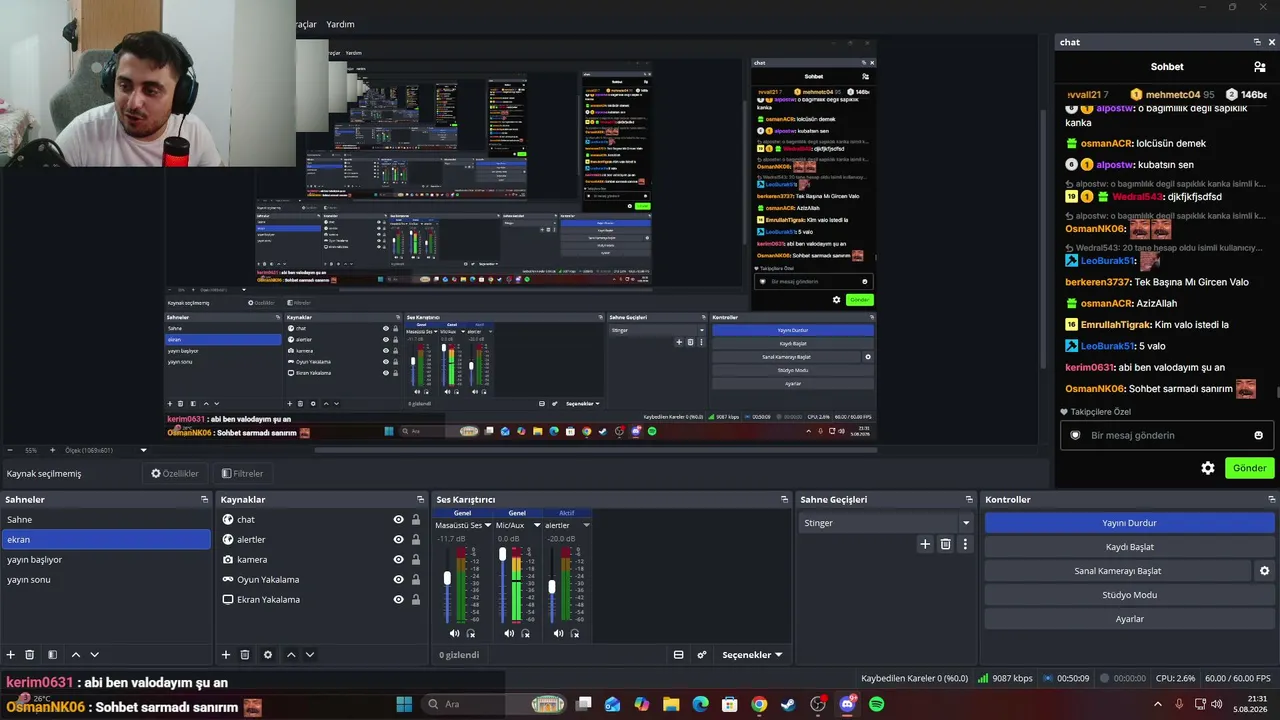
Task: Open chat community users icon
Action: (1260, 67)
